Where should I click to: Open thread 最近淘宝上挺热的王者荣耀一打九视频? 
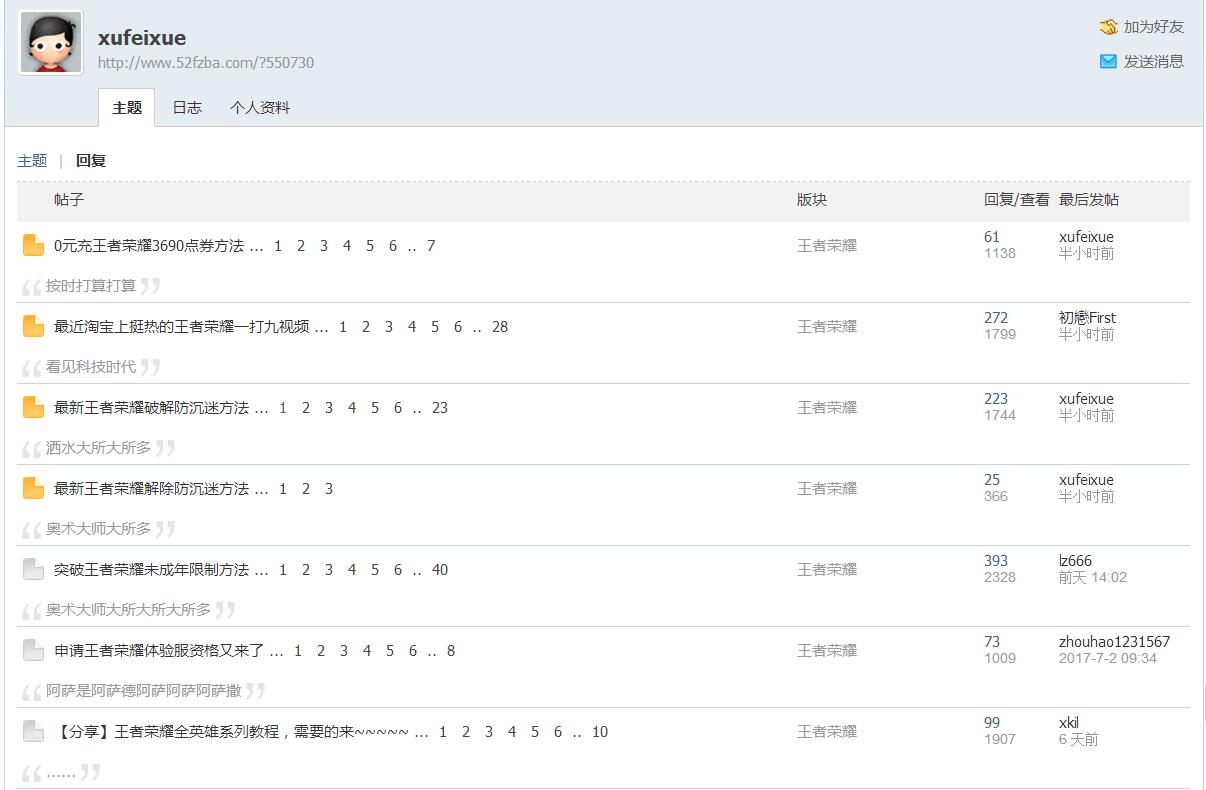(x=182, y=327)
